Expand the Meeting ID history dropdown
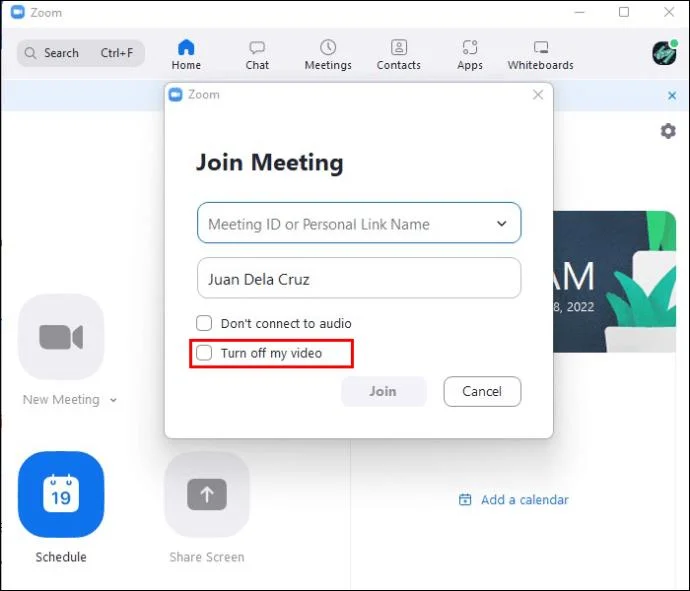This screenshot has height=591, width=690. click(x=501, y=224)
